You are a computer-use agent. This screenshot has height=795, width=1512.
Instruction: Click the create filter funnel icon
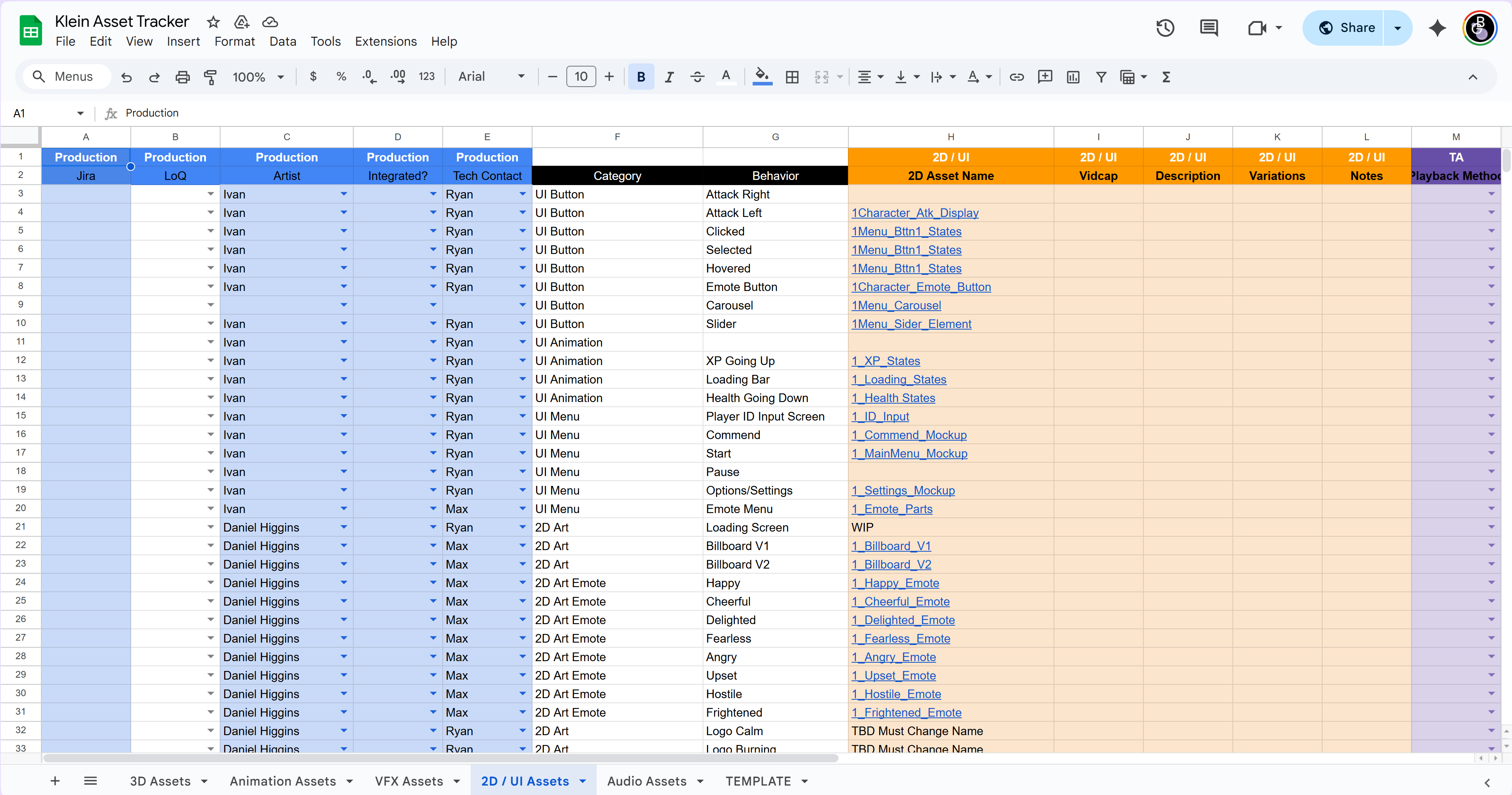[1100, 77]
